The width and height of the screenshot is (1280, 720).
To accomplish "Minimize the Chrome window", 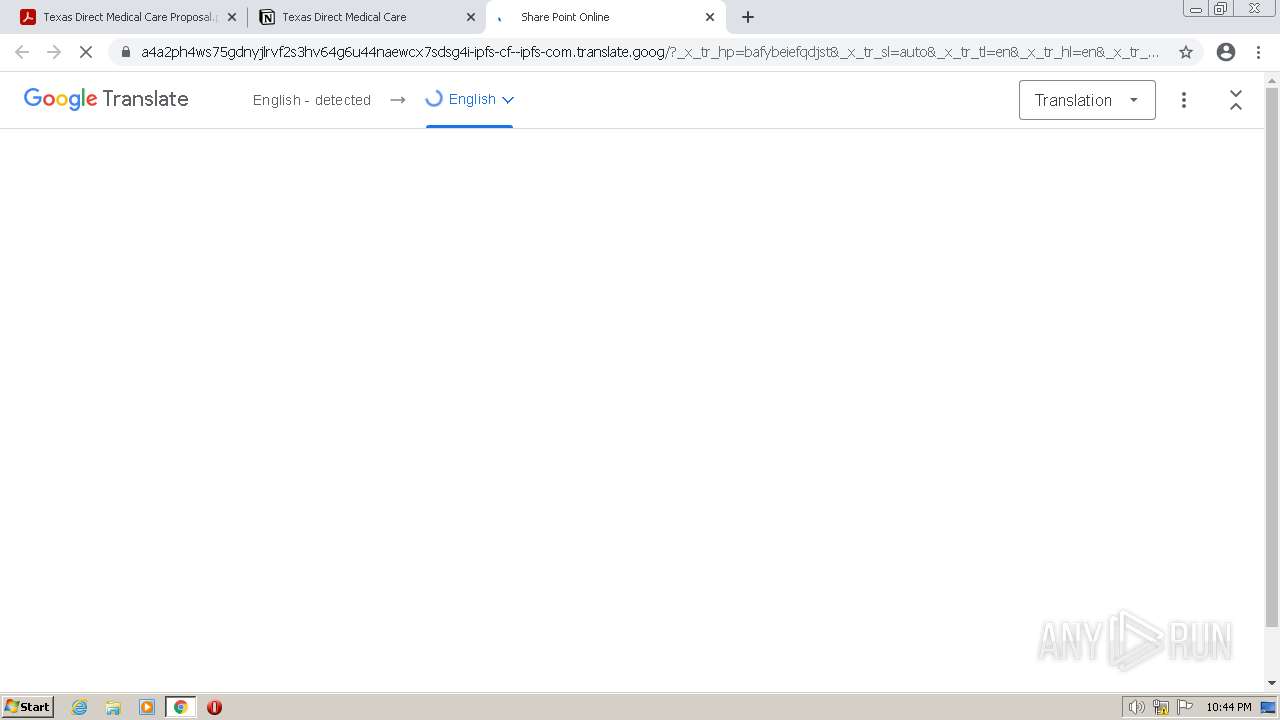I will pos(1195,9).
